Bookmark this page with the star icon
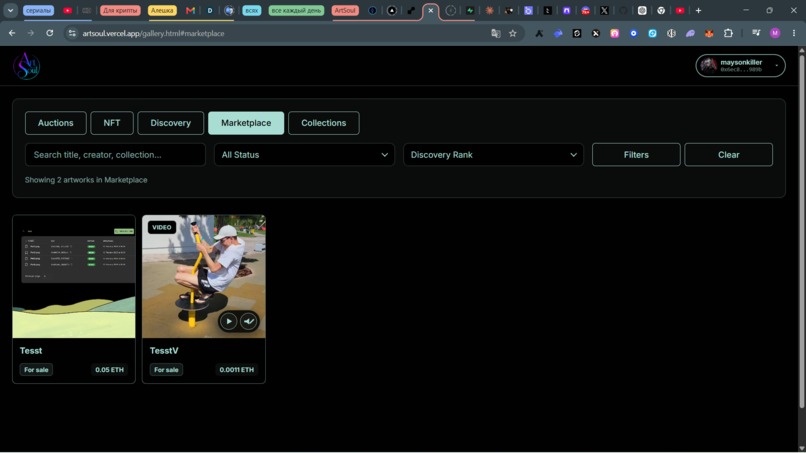This screenshot has width=806, height=453. (512, 33)
